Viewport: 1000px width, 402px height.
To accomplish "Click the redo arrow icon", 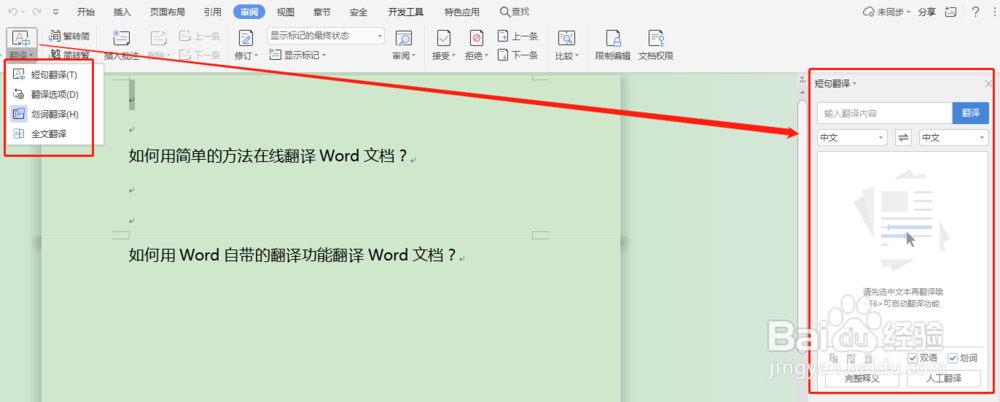I will click(36, 11).
